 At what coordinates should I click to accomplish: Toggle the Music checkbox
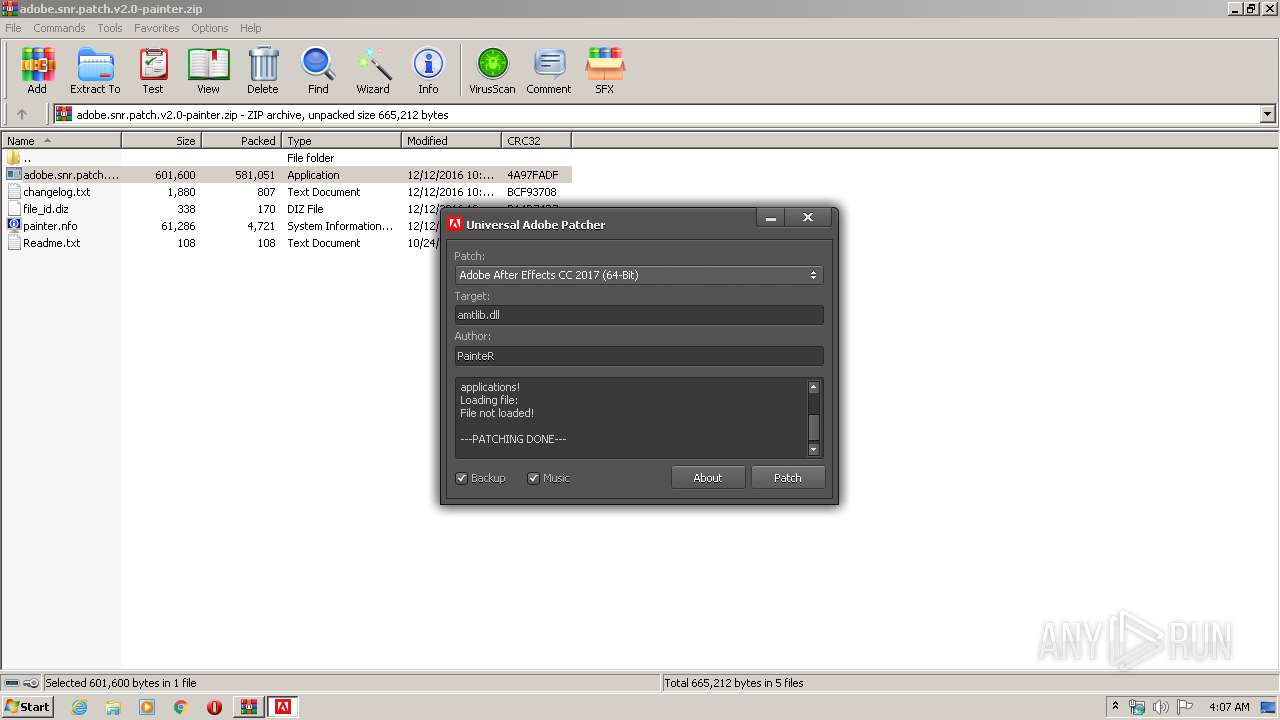(x=534, y=478)
